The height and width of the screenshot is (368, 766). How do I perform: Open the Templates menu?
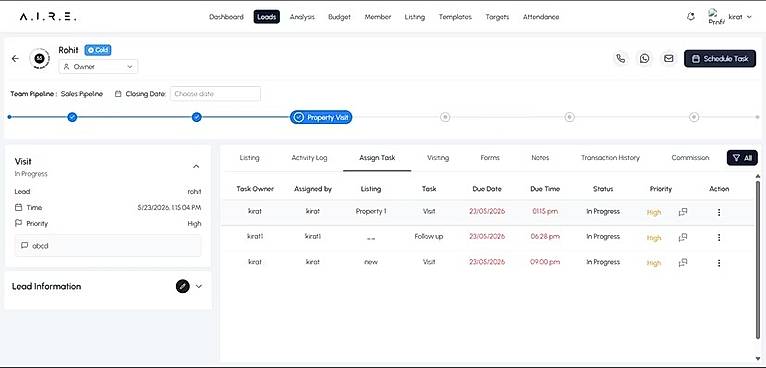click(455, 17)
